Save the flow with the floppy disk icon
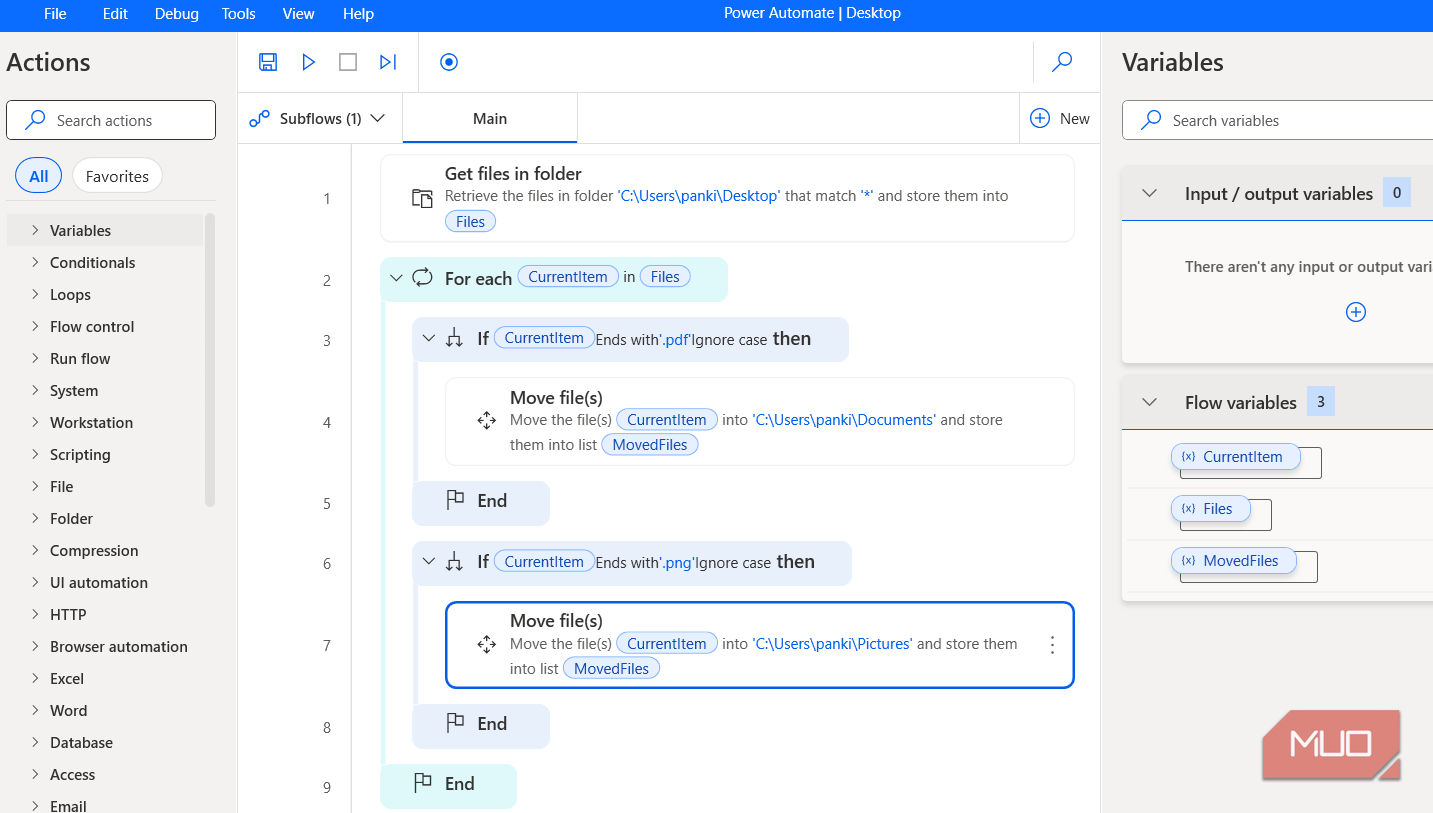 pyautogui.click(x=268, y=62)
